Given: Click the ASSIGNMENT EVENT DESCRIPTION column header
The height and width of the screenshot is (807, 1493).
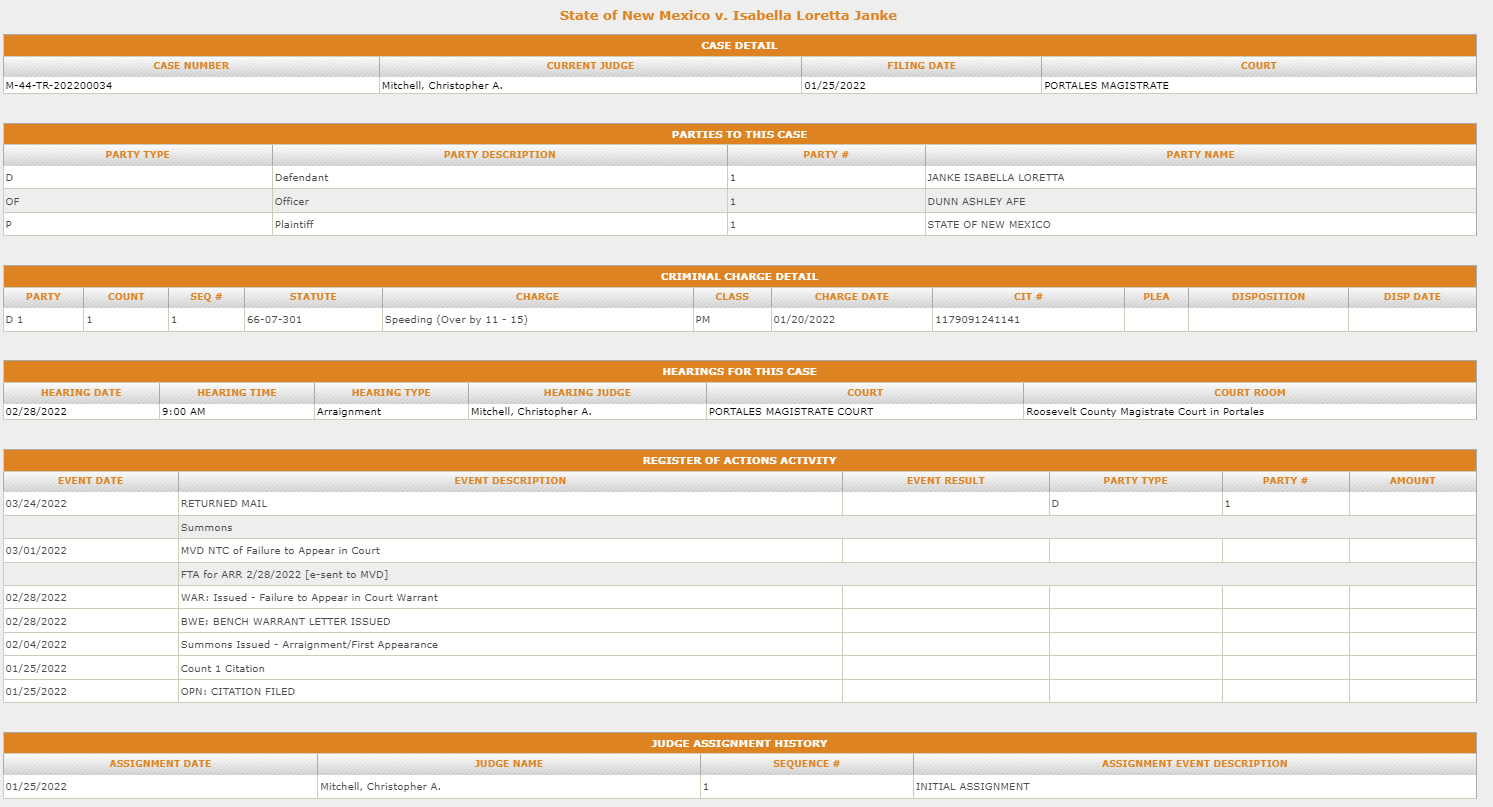Looking at the screenshot, I should tap(1194, 764).
